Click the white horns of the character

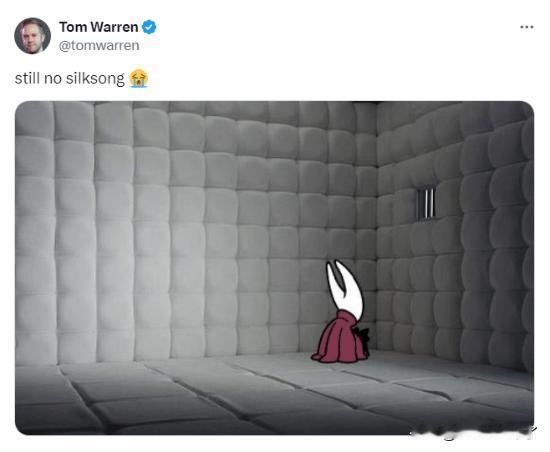coord(344,288)
